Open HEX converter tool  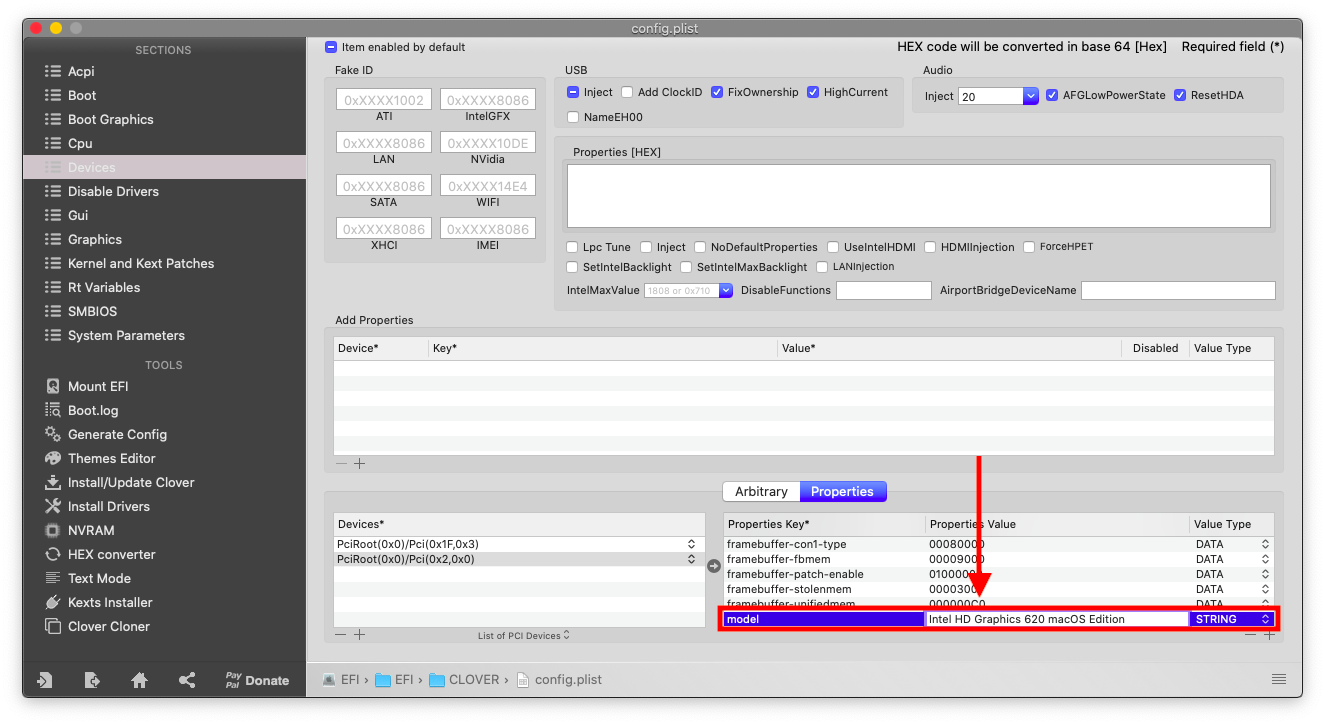coord(100,554)
